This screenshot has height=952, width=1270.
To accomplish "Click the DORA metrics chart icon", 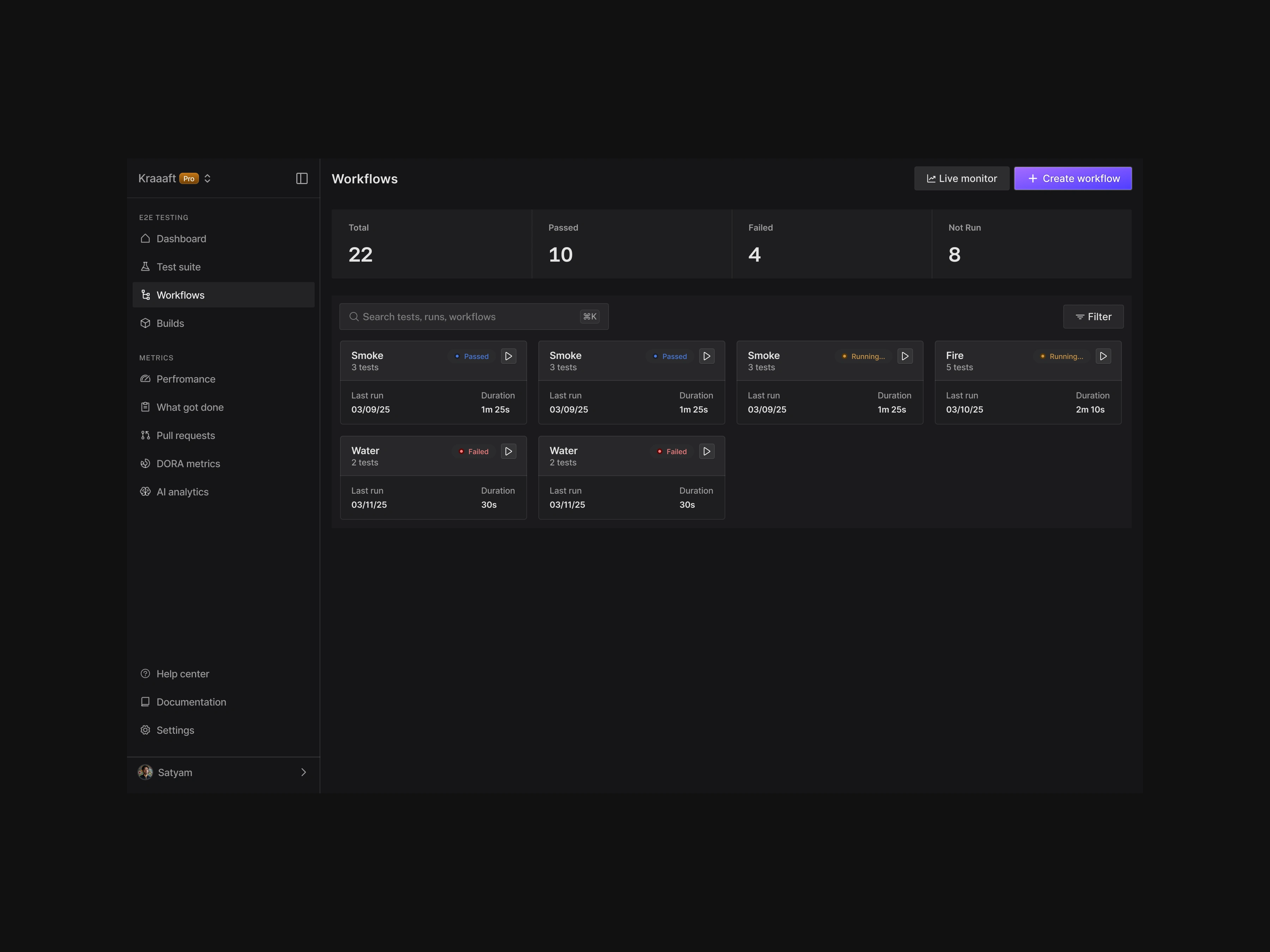I will click(145, 464).
